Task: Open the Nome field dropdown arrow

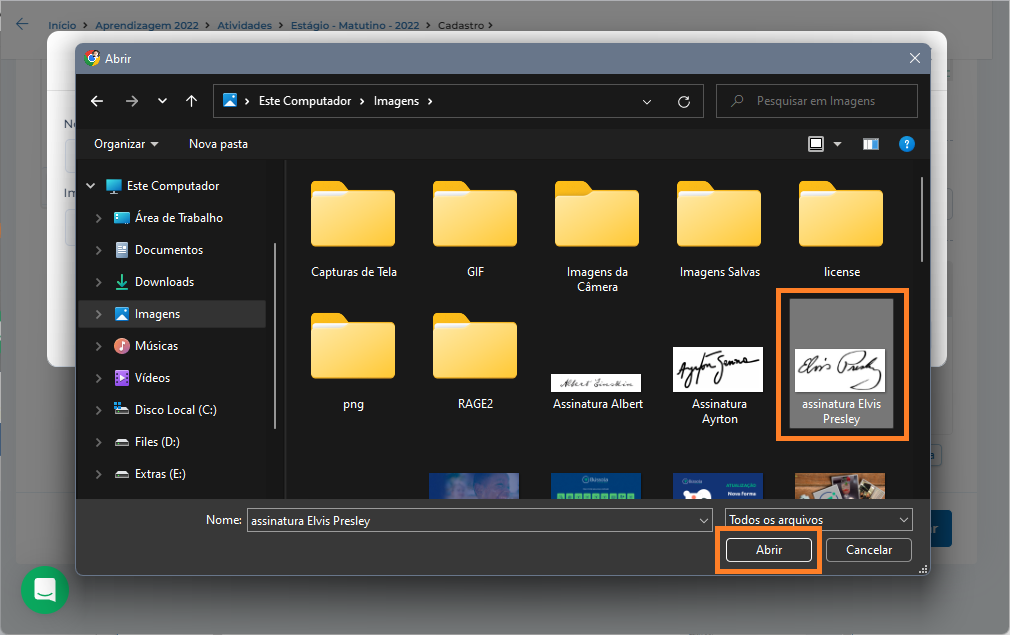Action: pos(704,520)
